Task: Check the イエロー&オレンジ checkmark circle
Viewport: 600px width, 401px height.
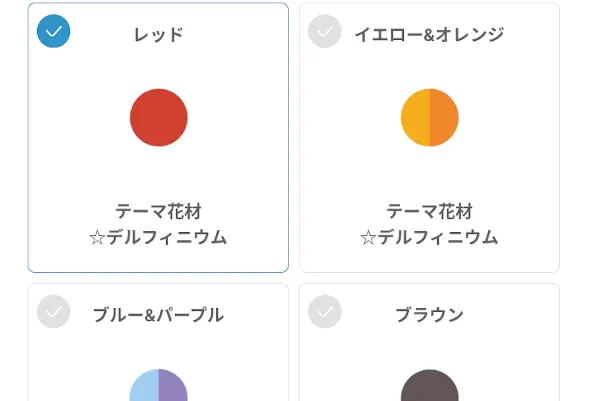Action: tap(324, 31)
